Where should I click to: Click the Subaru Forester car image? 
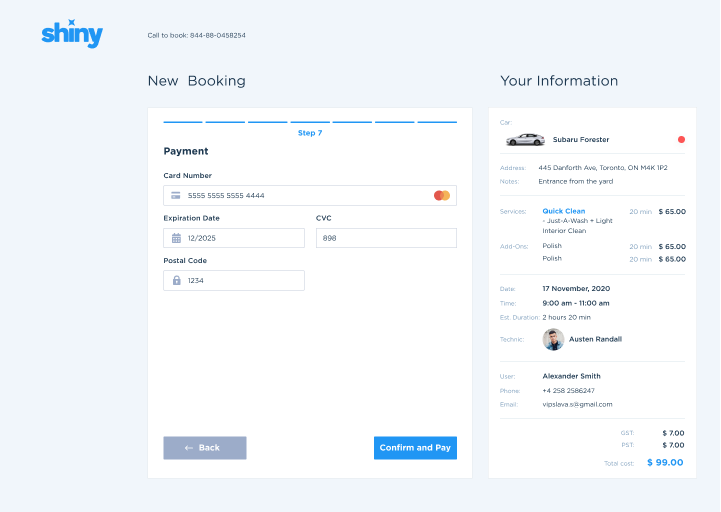coord(525,139)
